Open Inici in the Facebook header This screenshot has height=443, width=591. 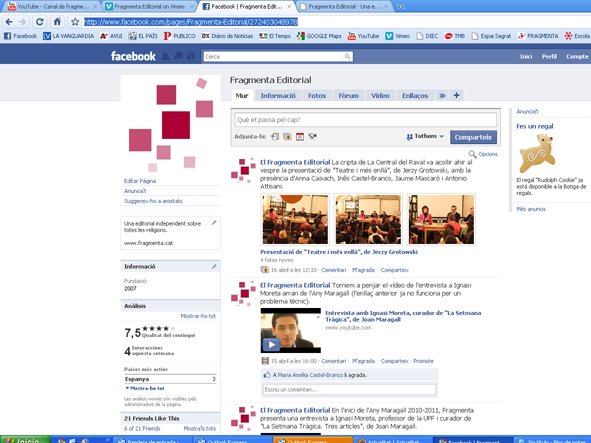tap(526, 56)
